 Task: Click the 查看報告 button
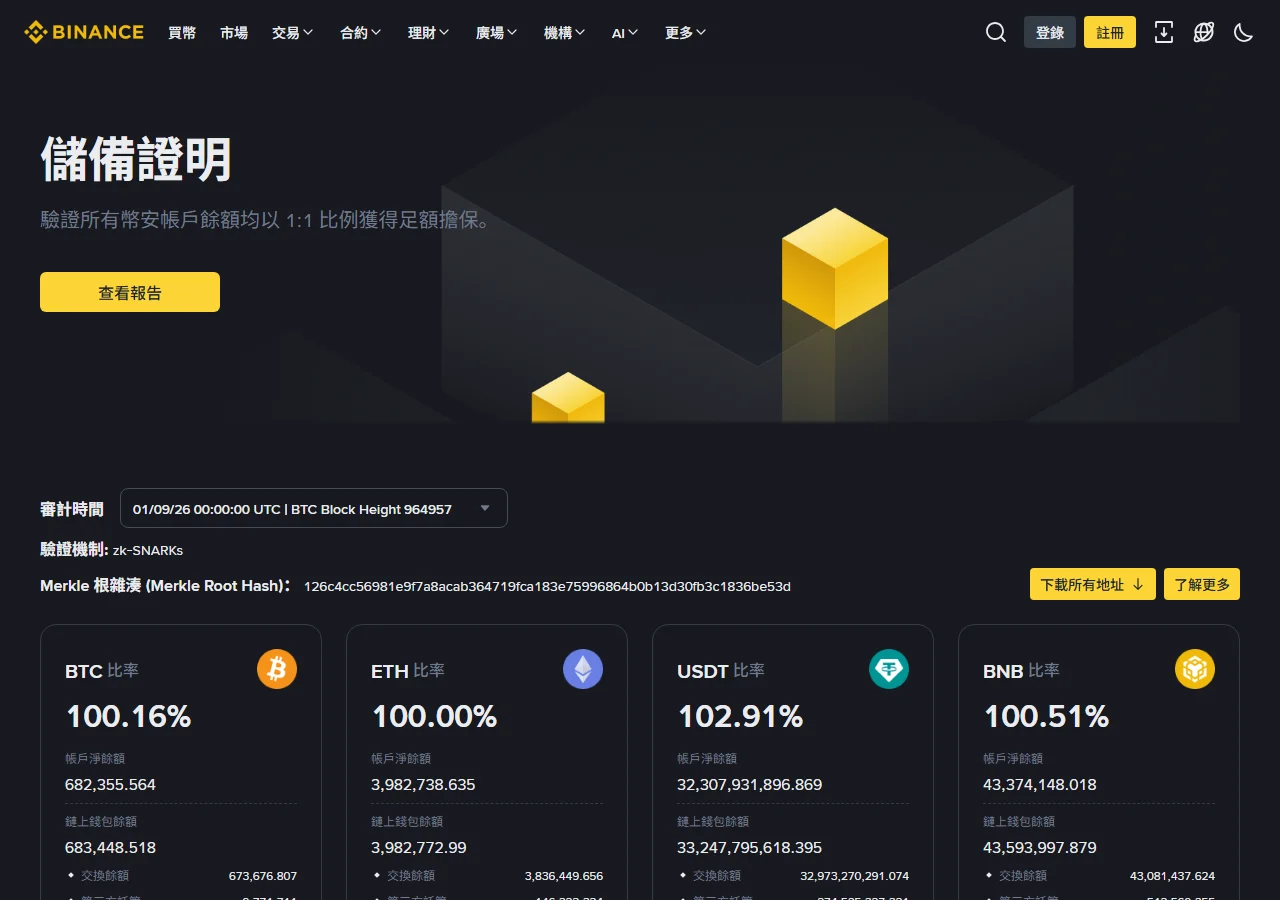(x=130, y=292)
